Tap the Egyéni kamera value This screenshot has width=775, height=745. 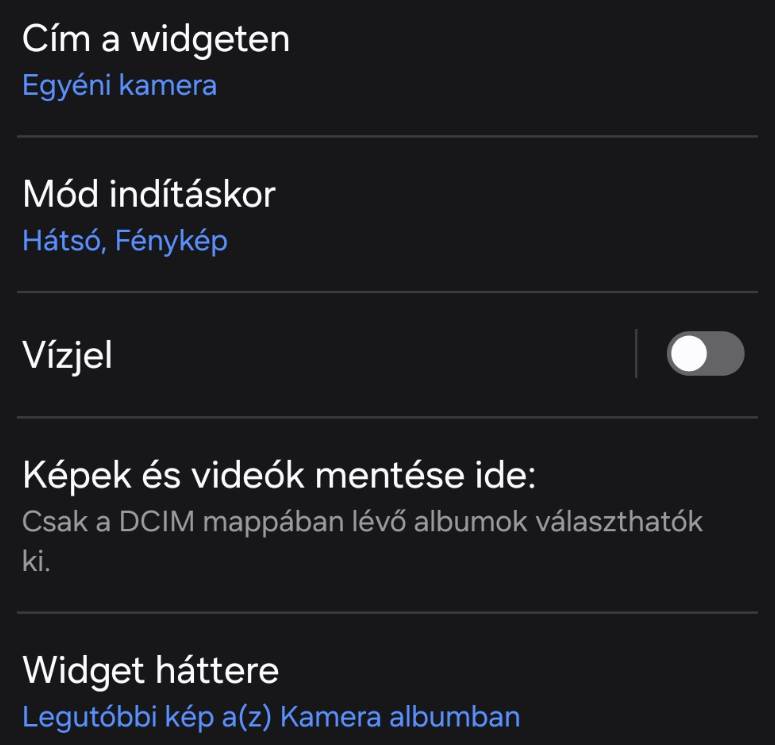[x=120, y=85]
